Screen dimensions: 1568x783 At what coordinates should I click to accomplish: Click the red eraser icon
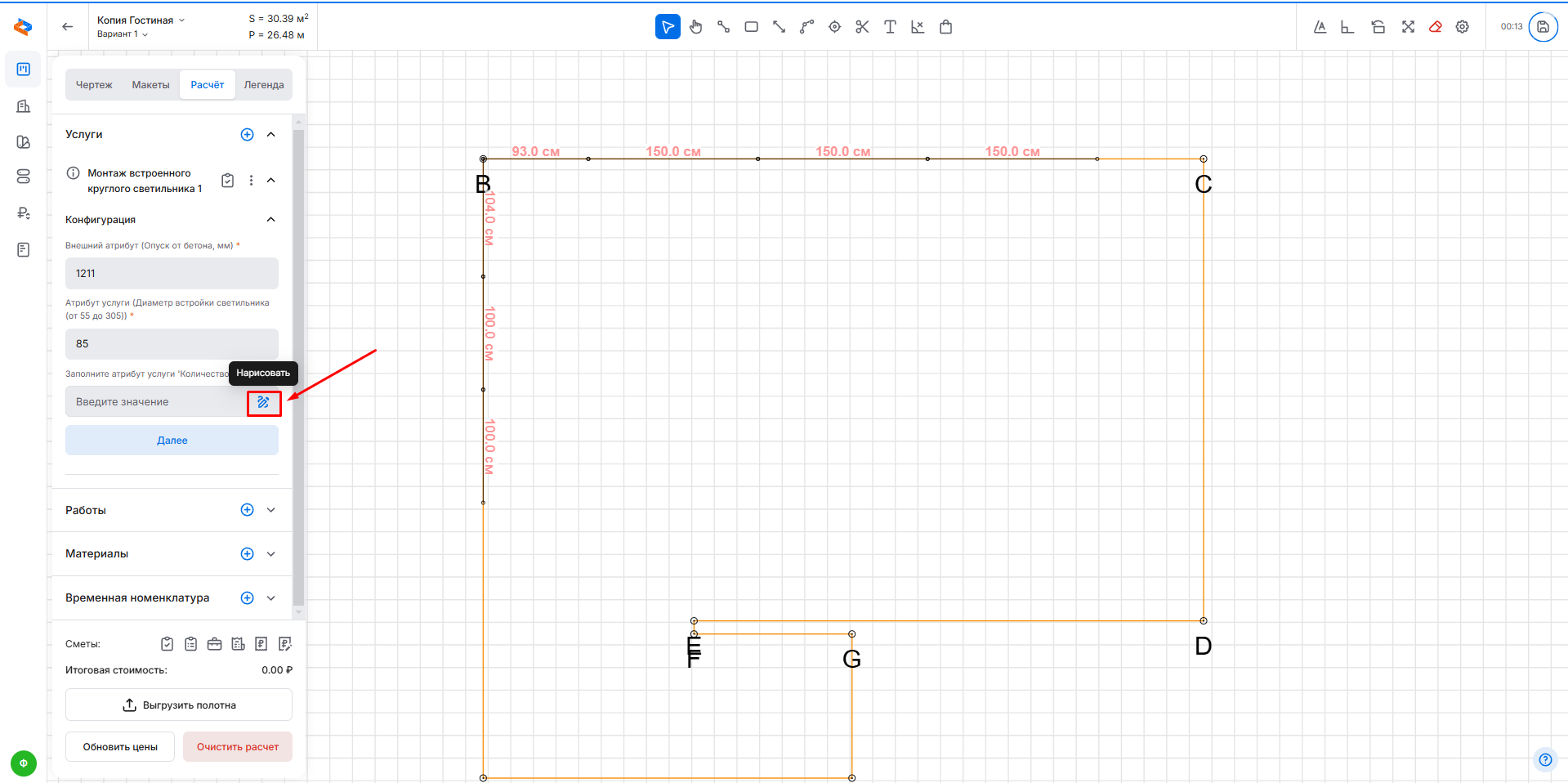[1435, 27]
